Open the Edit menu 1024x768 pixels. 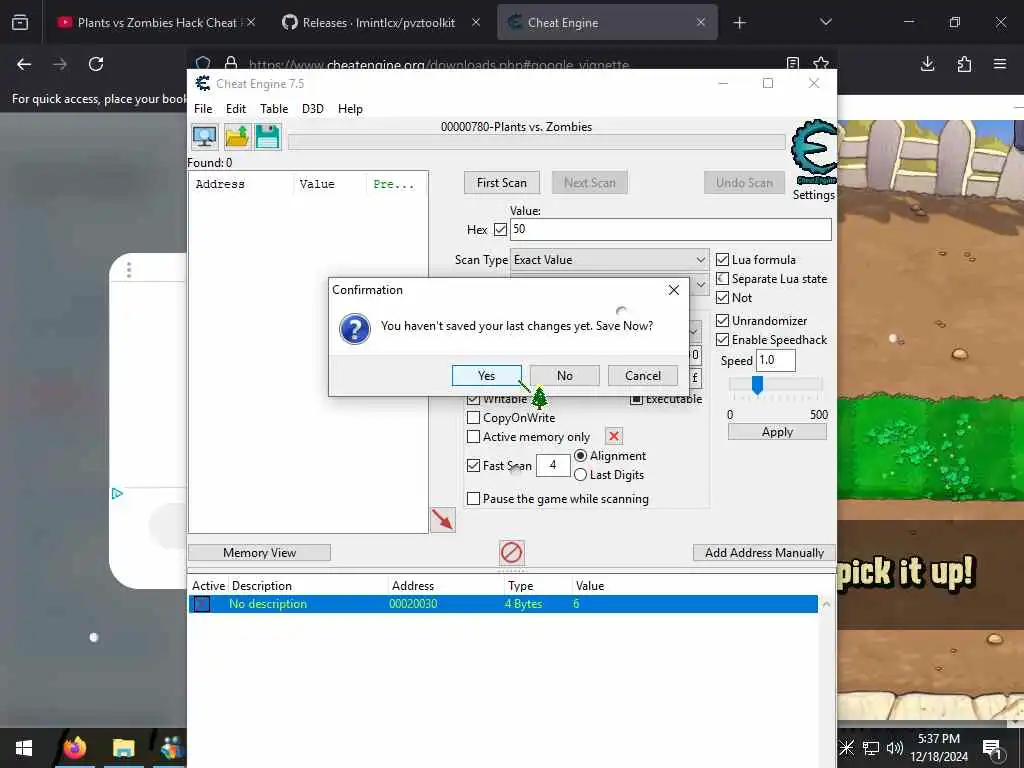236,108
